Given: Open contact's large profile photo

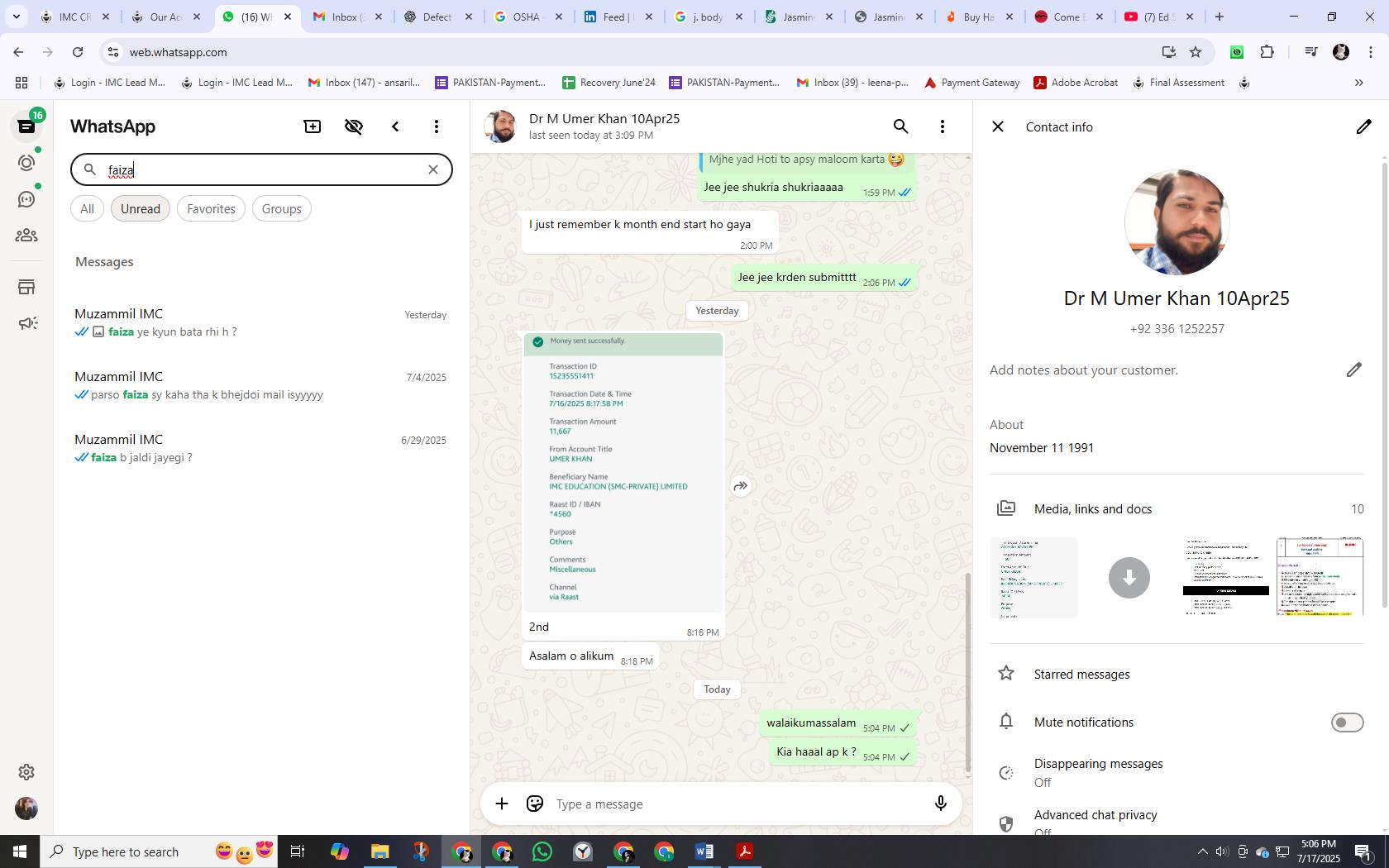Looking at the screenshot, I should tap(1177, 222).
